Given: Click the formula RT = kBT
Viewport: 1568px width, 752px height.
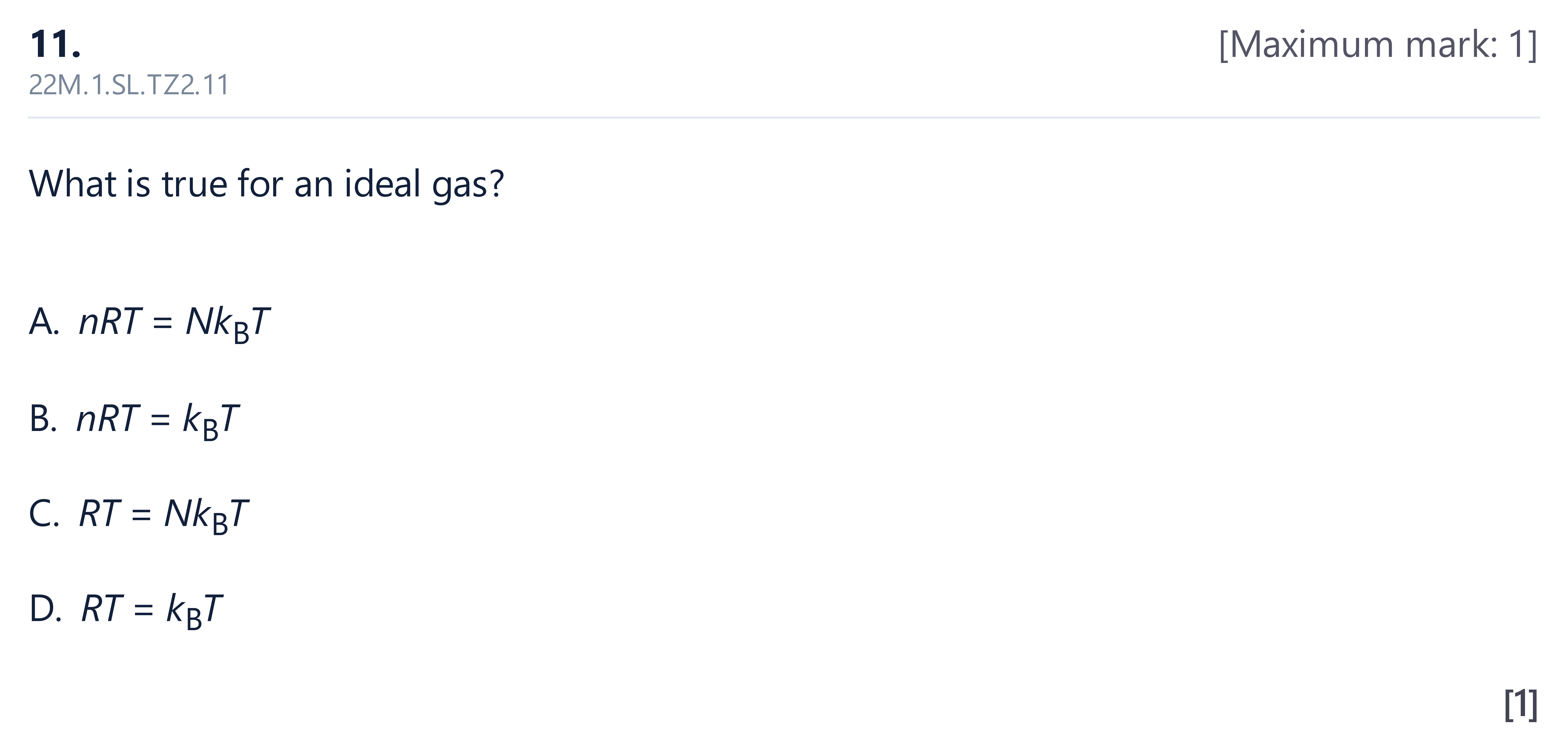Looking at the screenshot, I should 151,610.
